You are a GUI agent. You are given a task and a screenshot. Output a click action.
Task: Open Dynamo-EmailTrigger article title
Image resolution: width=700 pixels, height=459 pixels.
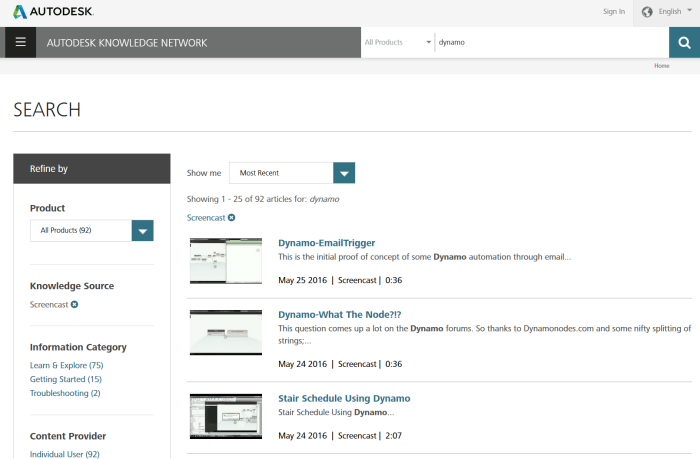[x=328, y=242]
